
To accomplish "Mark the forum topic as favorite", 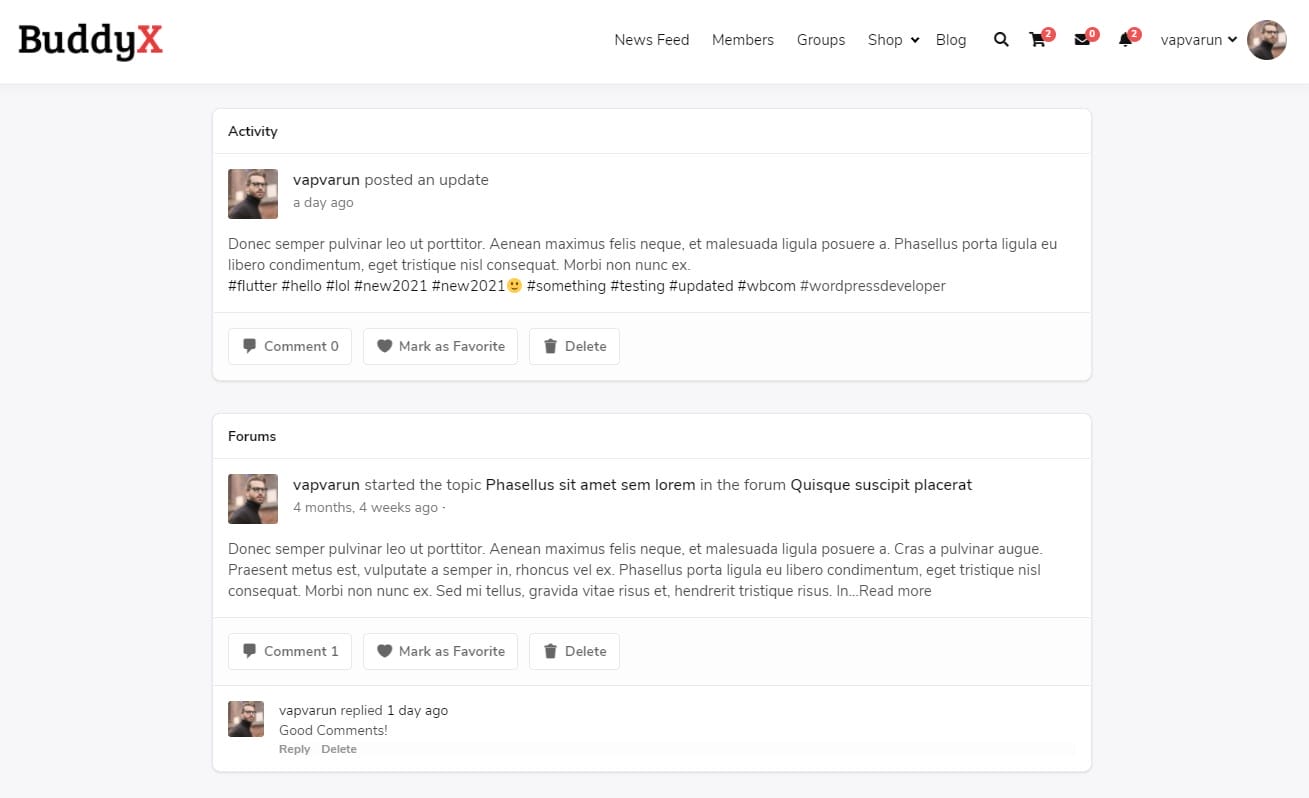I will coord(440,651).
